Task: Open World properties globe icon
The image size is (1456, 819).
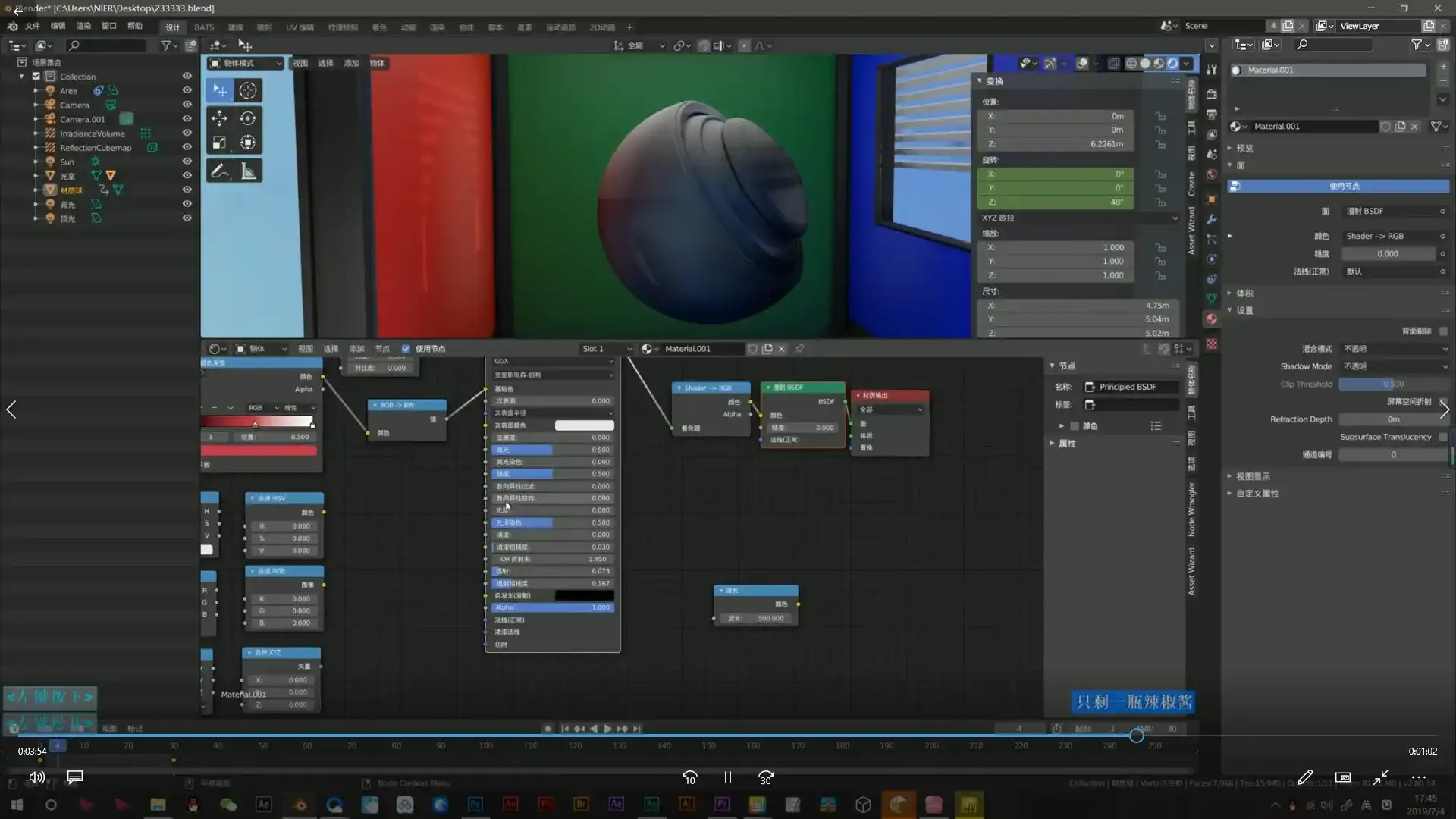Action: point(1211,174)
